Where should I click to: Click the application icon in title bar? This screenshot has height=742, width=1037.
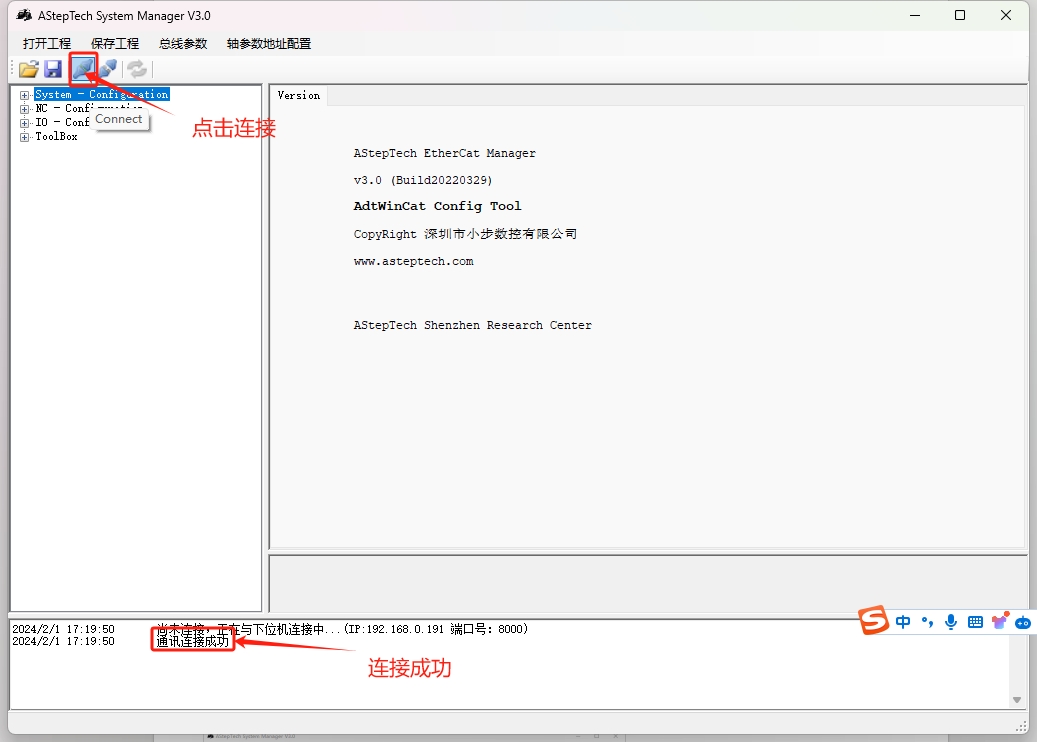(x=24, y=15)
